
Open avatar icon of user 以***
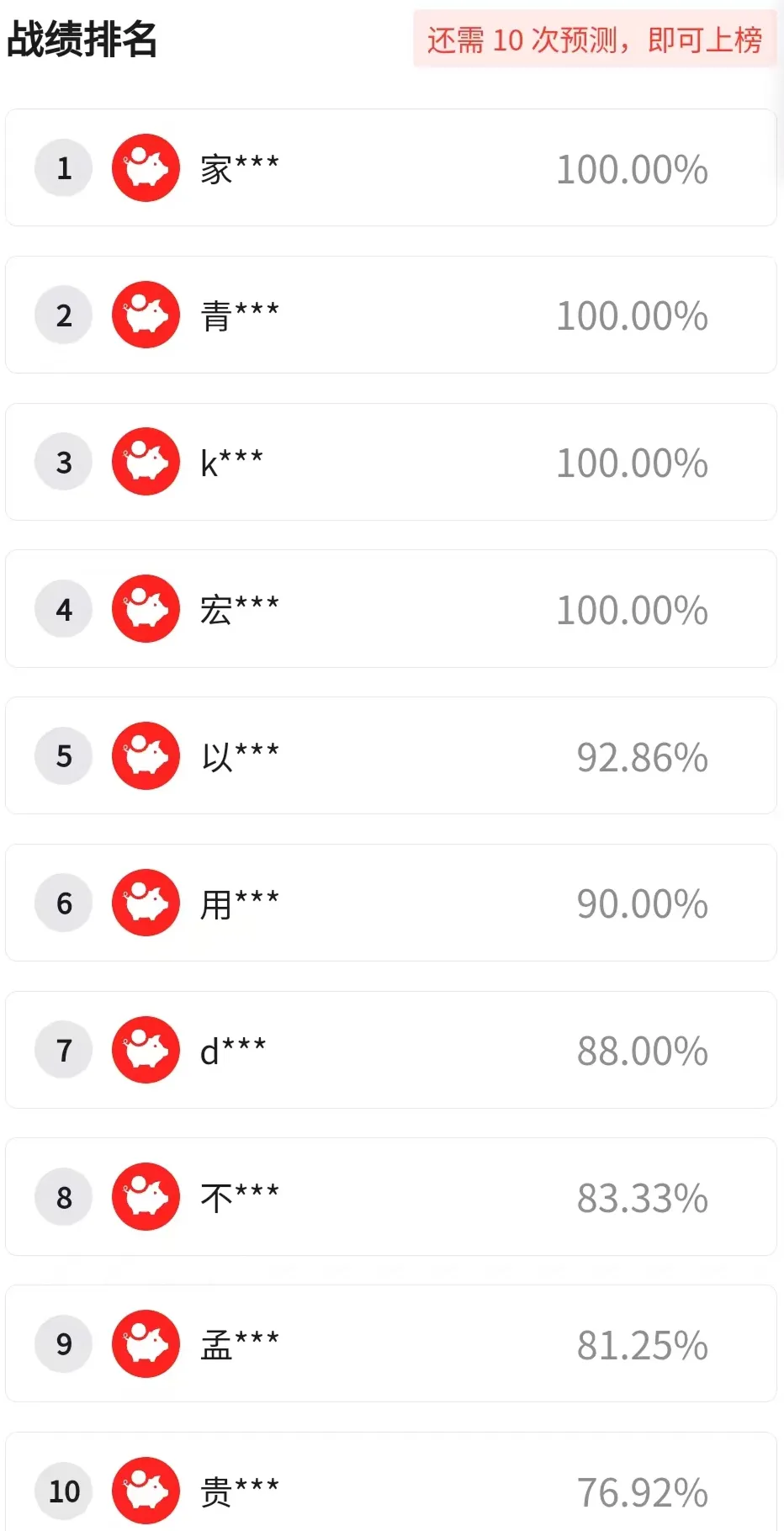pos(146,755)
